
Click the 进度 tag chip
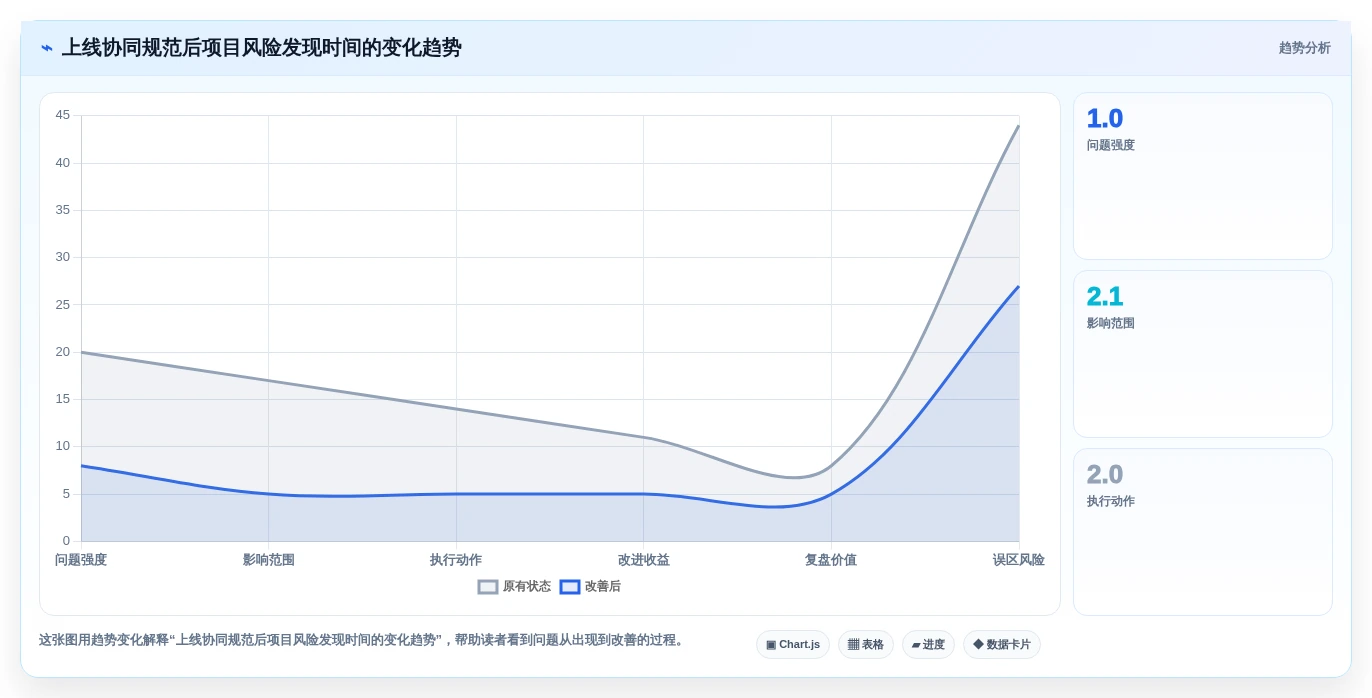pos(928,645)
